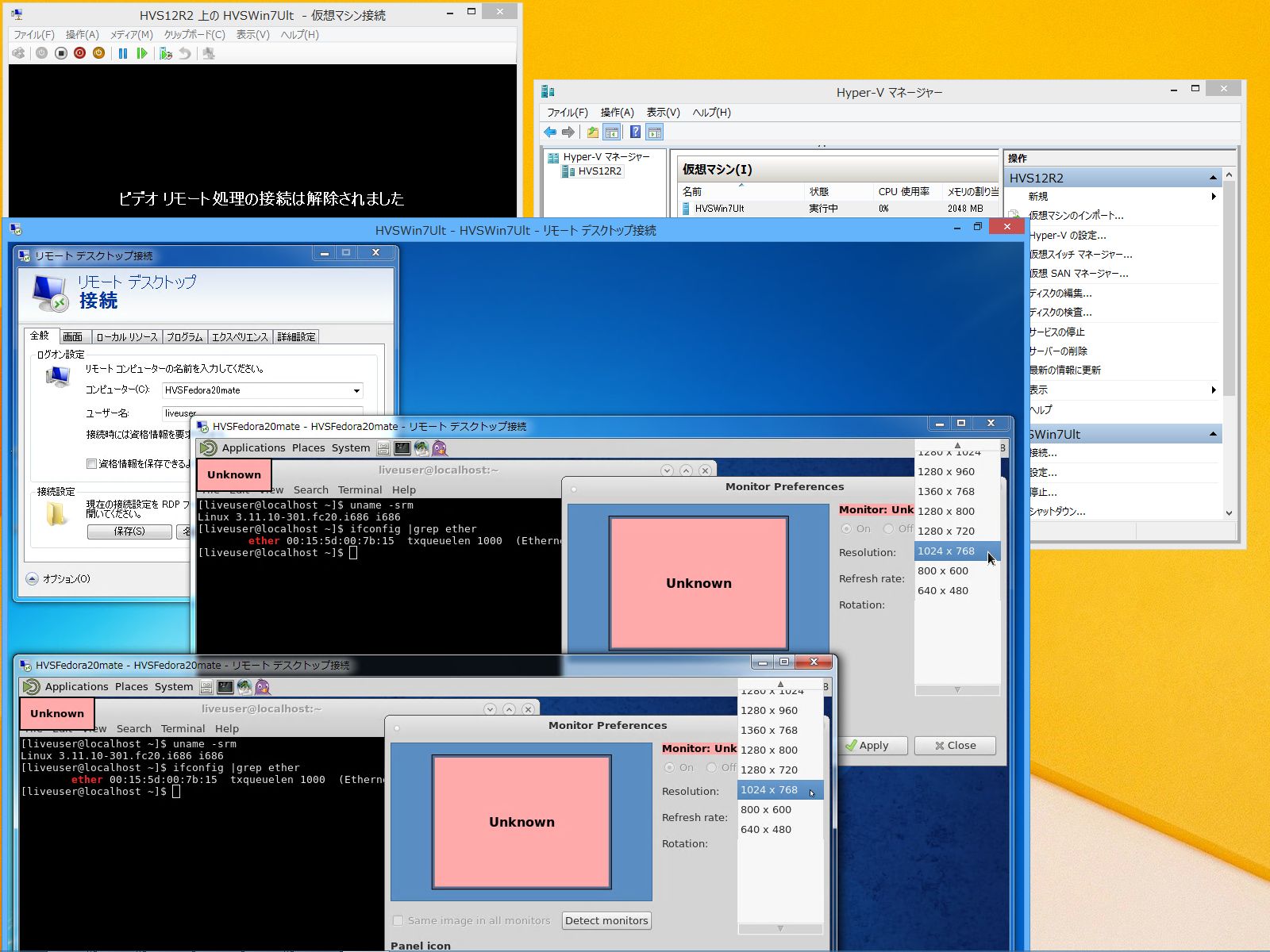Open クリップボード(C) menu in VM connection window
Image resolution: width=1270 pixels, height=952 pixels.
point(194,35)
